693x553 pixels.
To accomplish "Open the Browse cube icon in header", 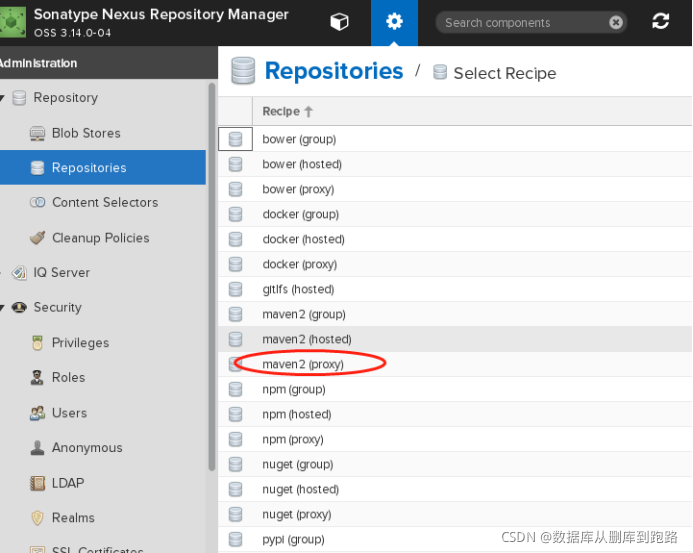I will point(339,22).
